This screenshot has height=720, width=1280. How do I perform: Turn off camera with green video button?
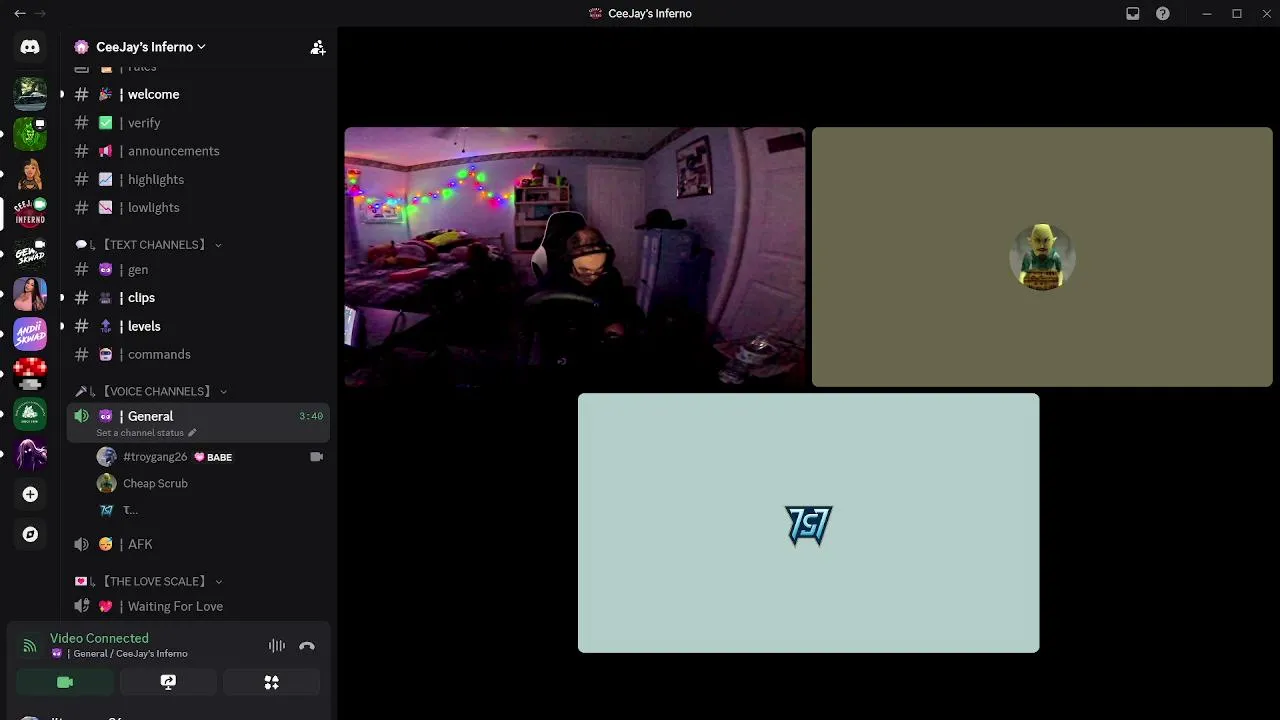(x=65, y=682)
